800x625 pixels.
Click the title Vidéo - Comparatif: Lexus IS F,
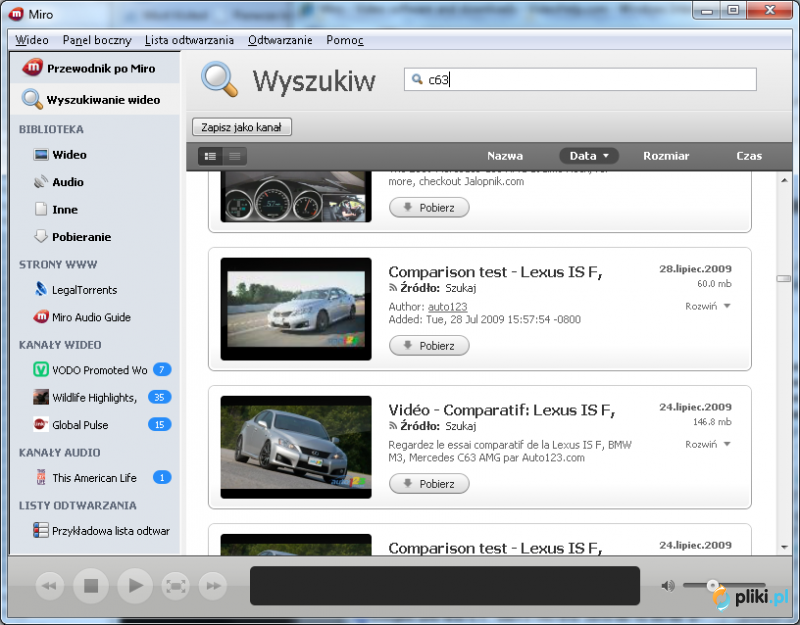(502, 410)
